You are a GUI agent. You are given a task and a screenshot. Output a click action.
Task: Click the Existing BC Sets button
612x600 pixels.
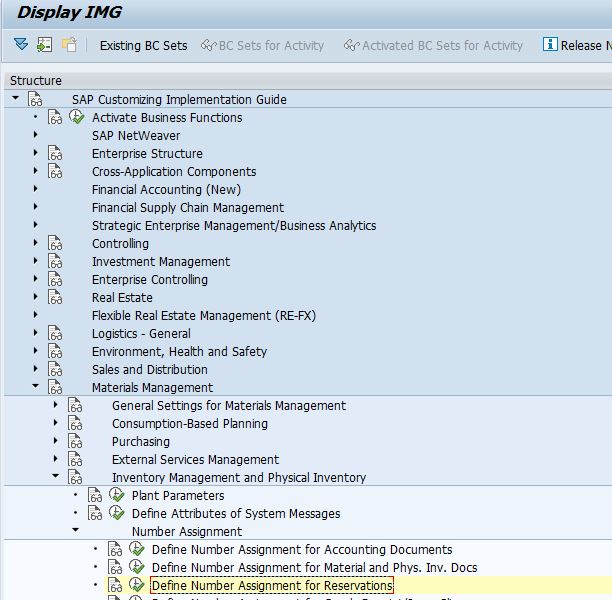[144, 46]
